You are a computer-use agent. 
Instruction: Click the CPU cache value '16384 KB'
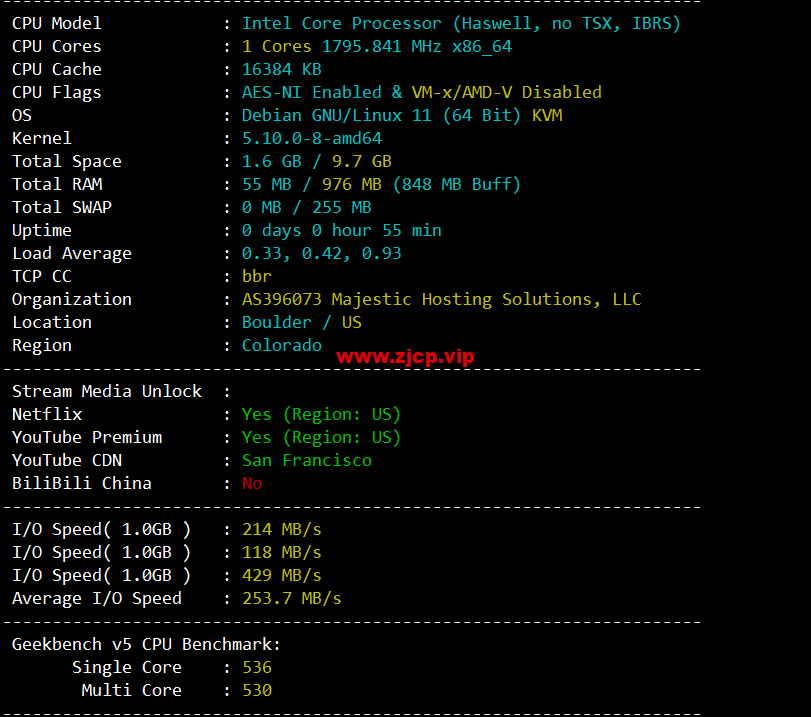coord(282,69)
